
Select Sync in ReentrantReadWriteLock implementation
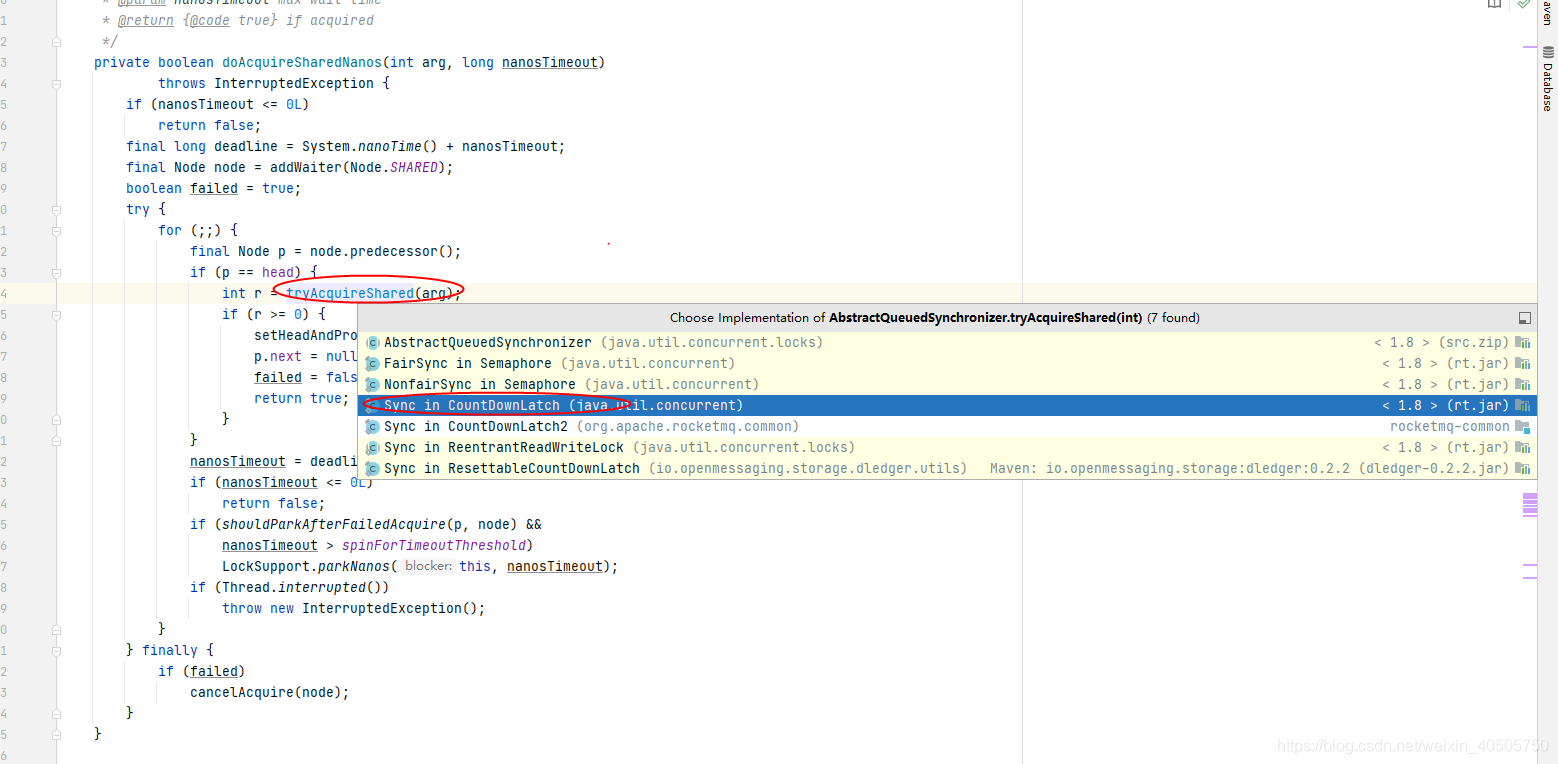(x=947, y=448)
